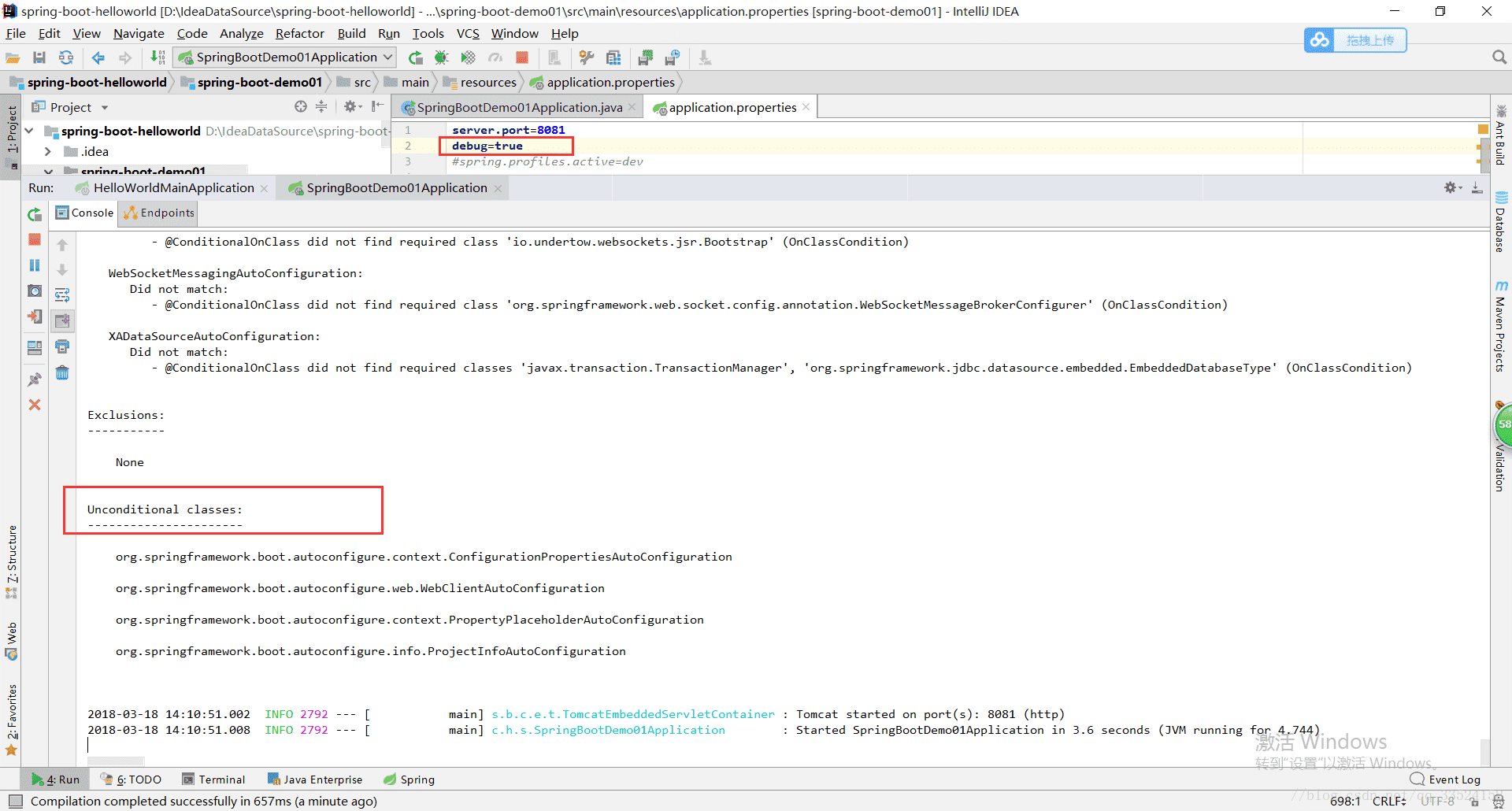Click the tool windows toggle in bottom-left corner
Viewport: 1512px width, 811px height.
15,801
